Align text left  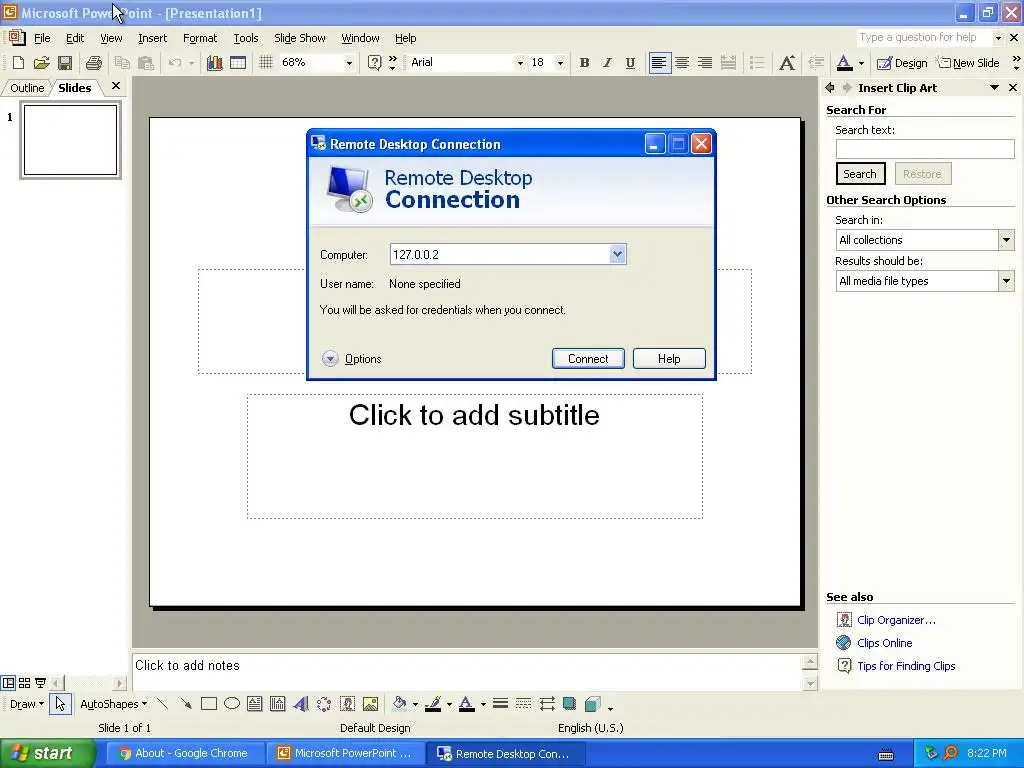pyautogui.click(x=659, y=63)
